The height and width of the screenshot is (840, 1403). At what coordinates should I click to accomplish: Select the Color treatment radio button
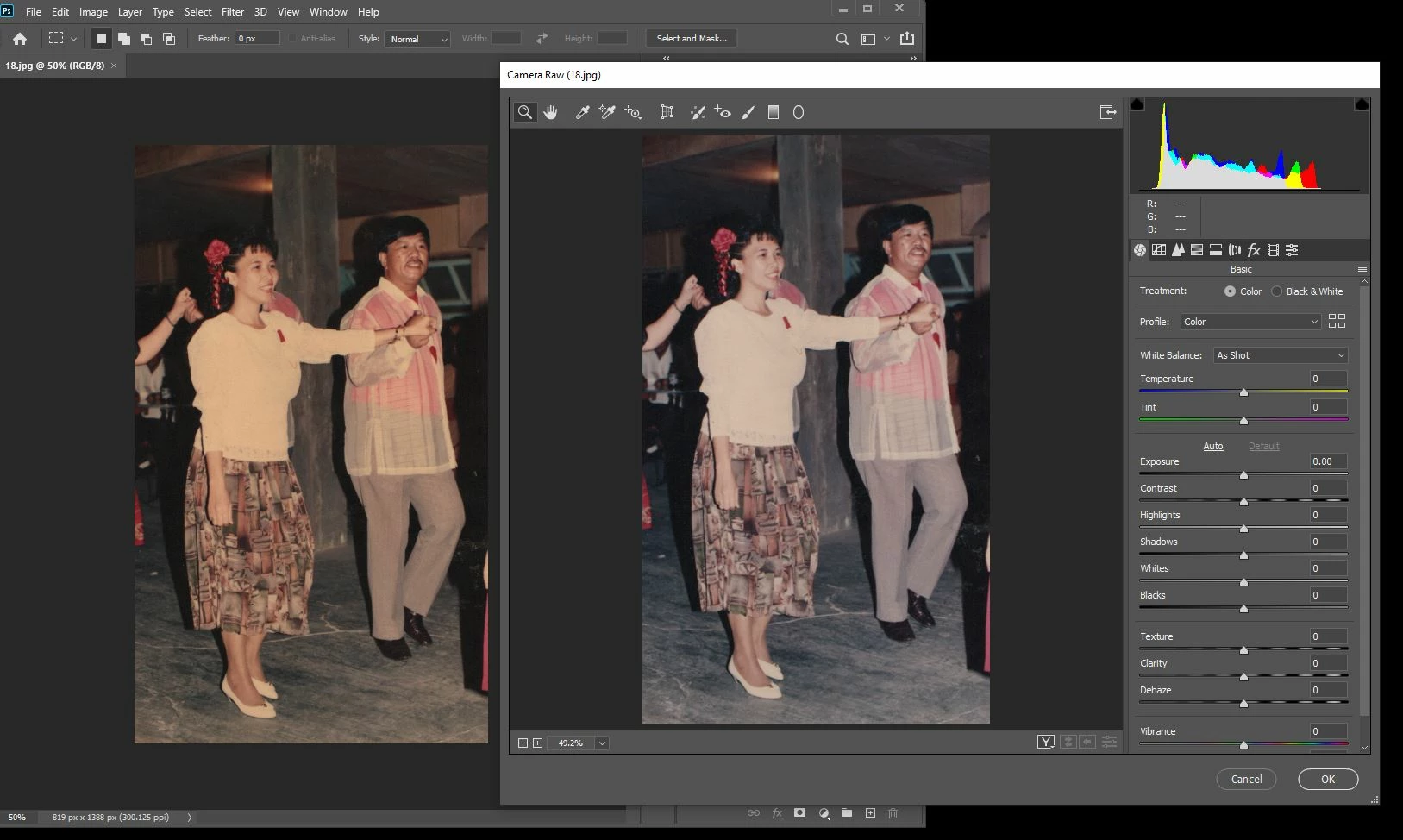click(1230, 291)
